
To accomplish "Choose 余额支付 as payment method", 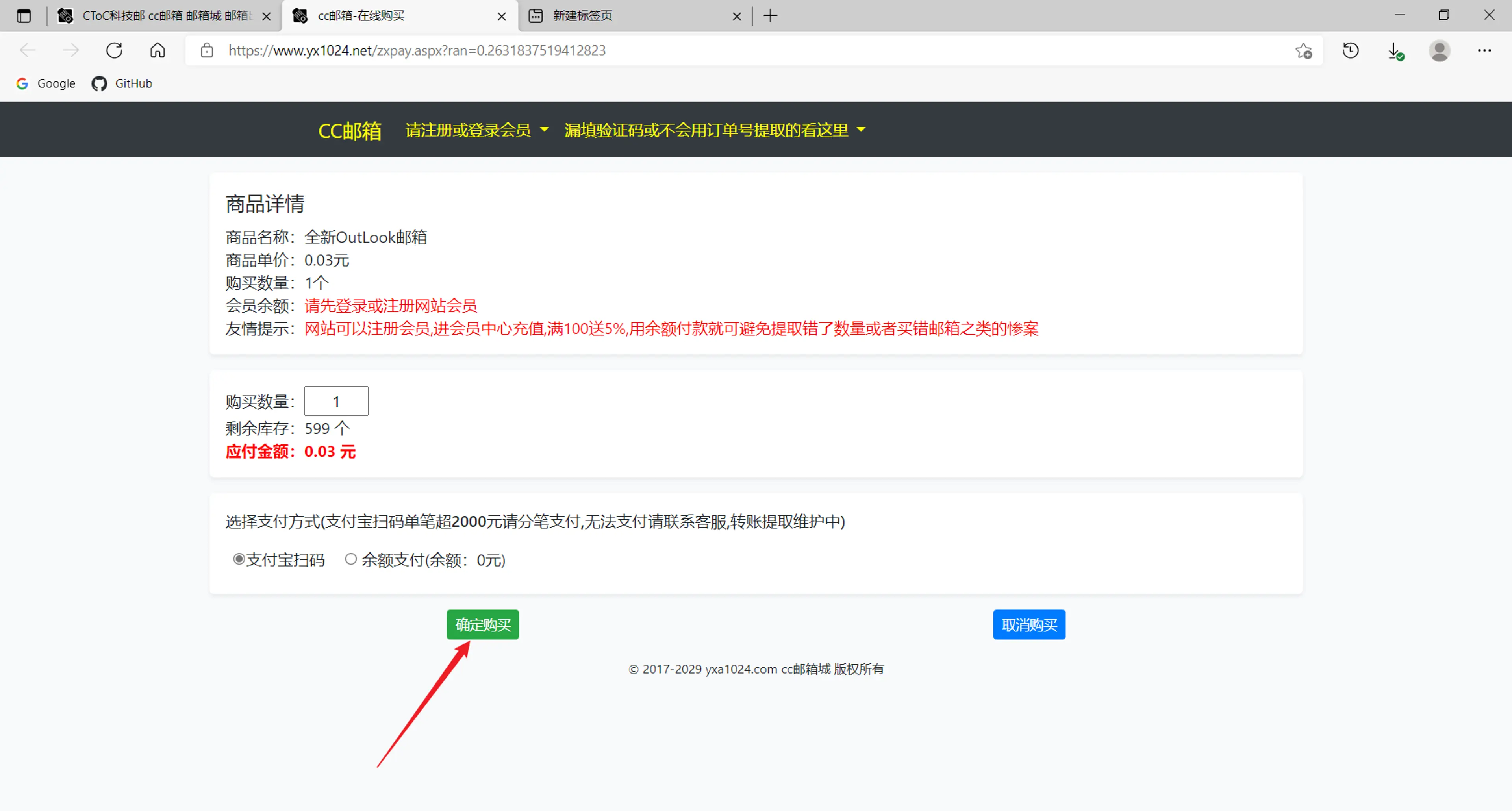I will click(351, 559).
